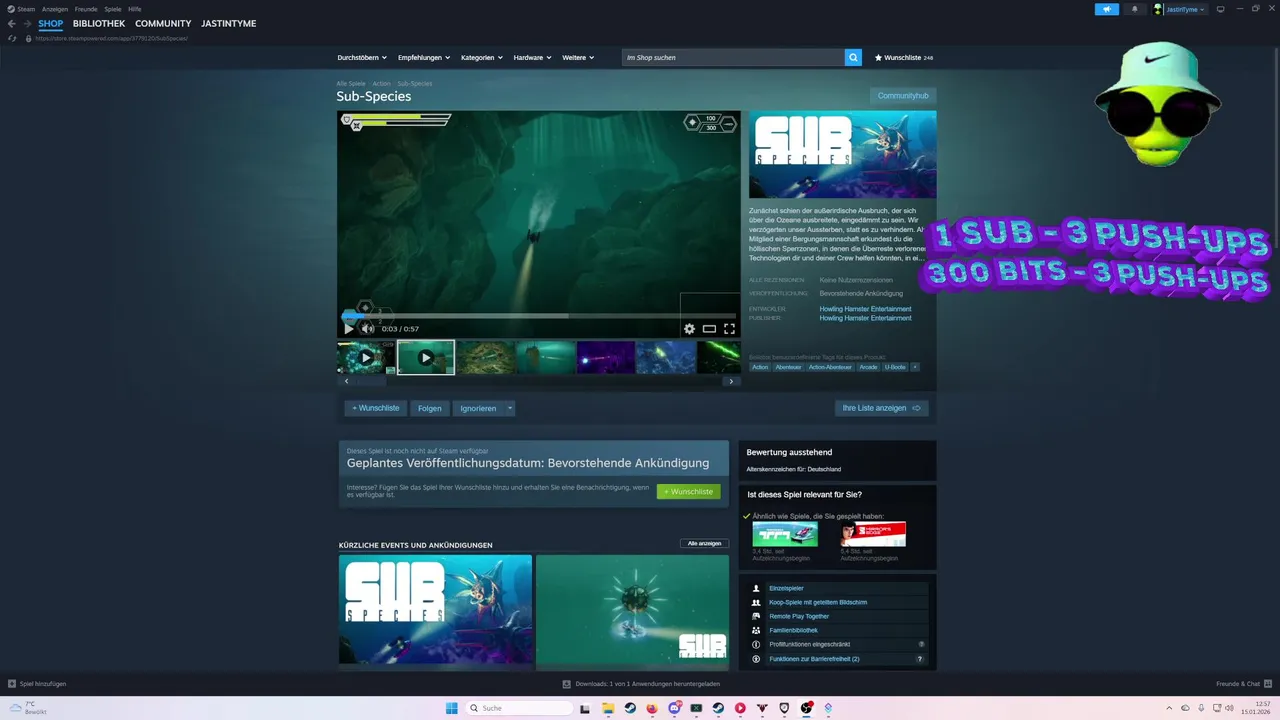Open developer Howling Hamster Entertainment link
The height and width of the screenshot is (720, 1280).
(x=865, y=309)
